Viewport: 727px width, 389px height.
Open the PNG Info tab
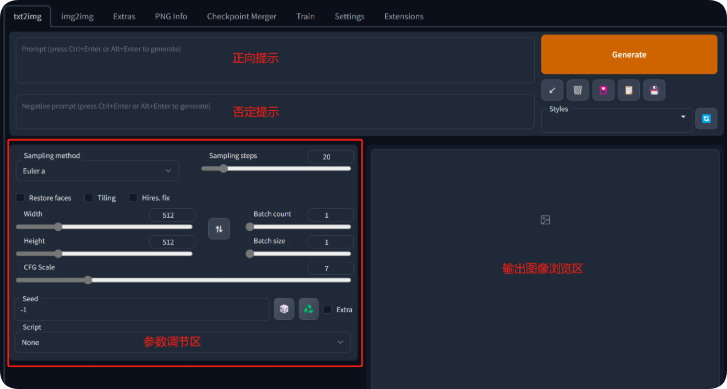tap(171, 16)
